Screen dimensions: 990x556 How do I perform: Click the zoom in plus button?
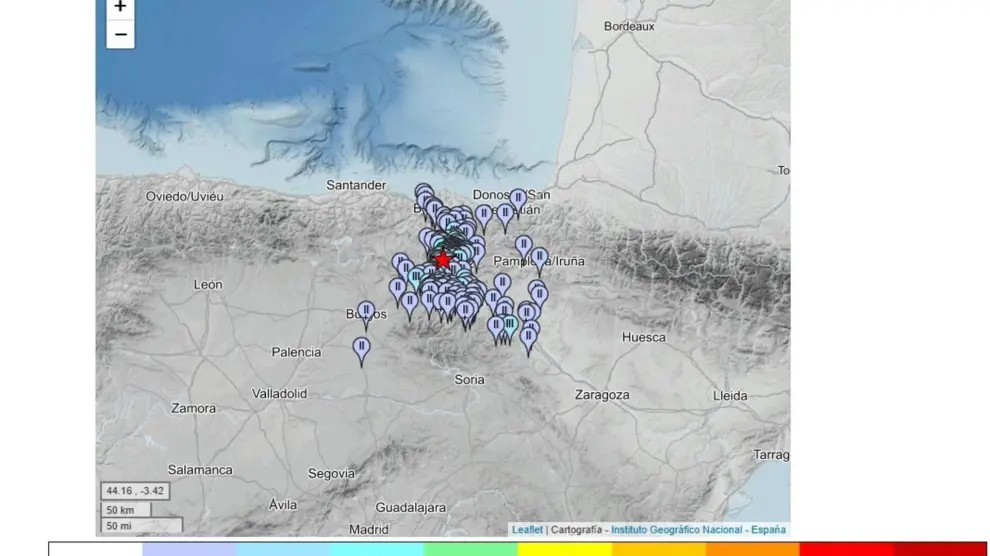(x=120, y=8)
